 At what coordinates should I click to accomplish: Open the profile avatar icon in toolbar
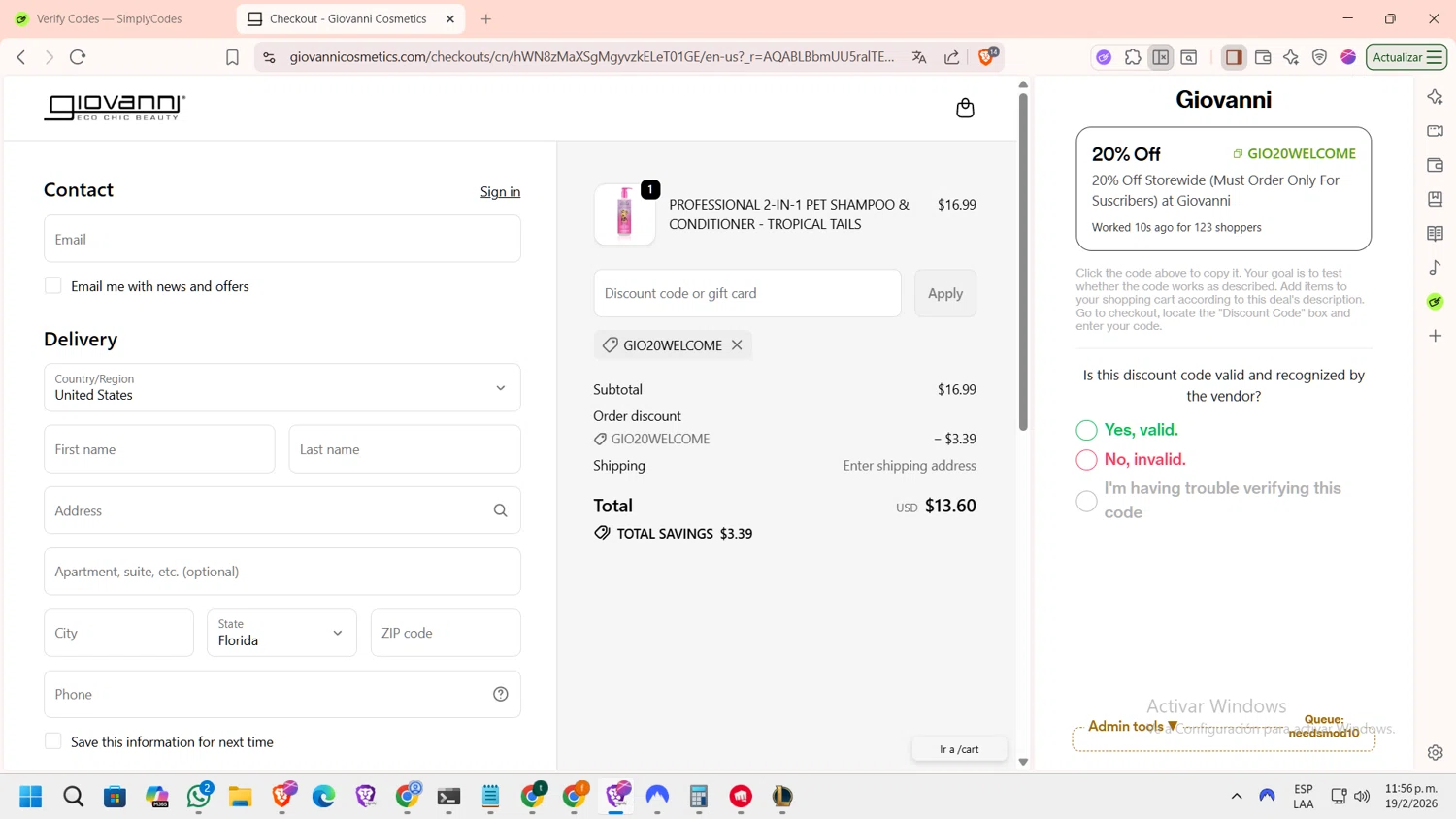pyautogui.click(x=1348, y=57)
